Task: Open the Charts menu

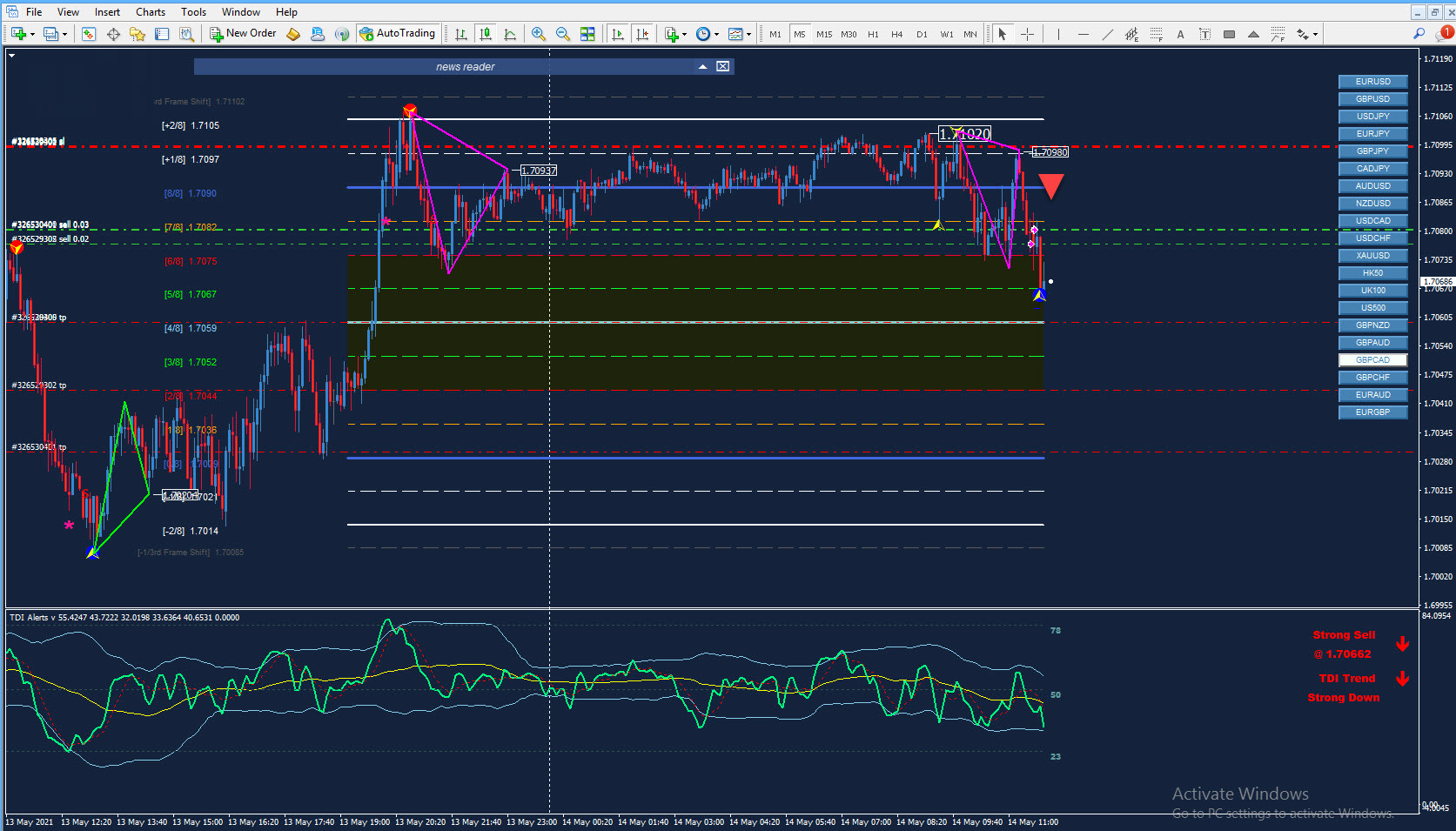Action: (151, 12)
